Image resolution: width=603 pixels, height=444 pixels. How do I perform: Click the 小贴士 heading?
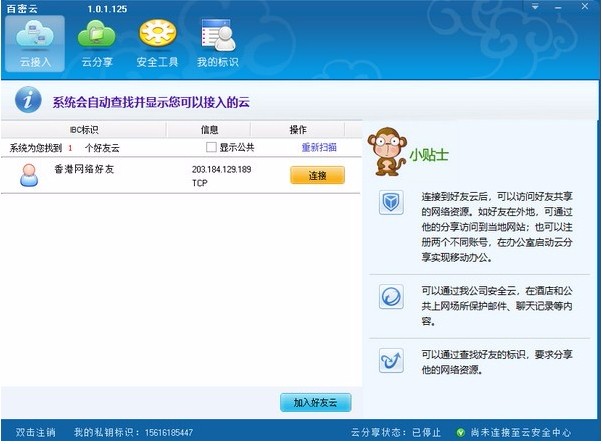[429, 155]
